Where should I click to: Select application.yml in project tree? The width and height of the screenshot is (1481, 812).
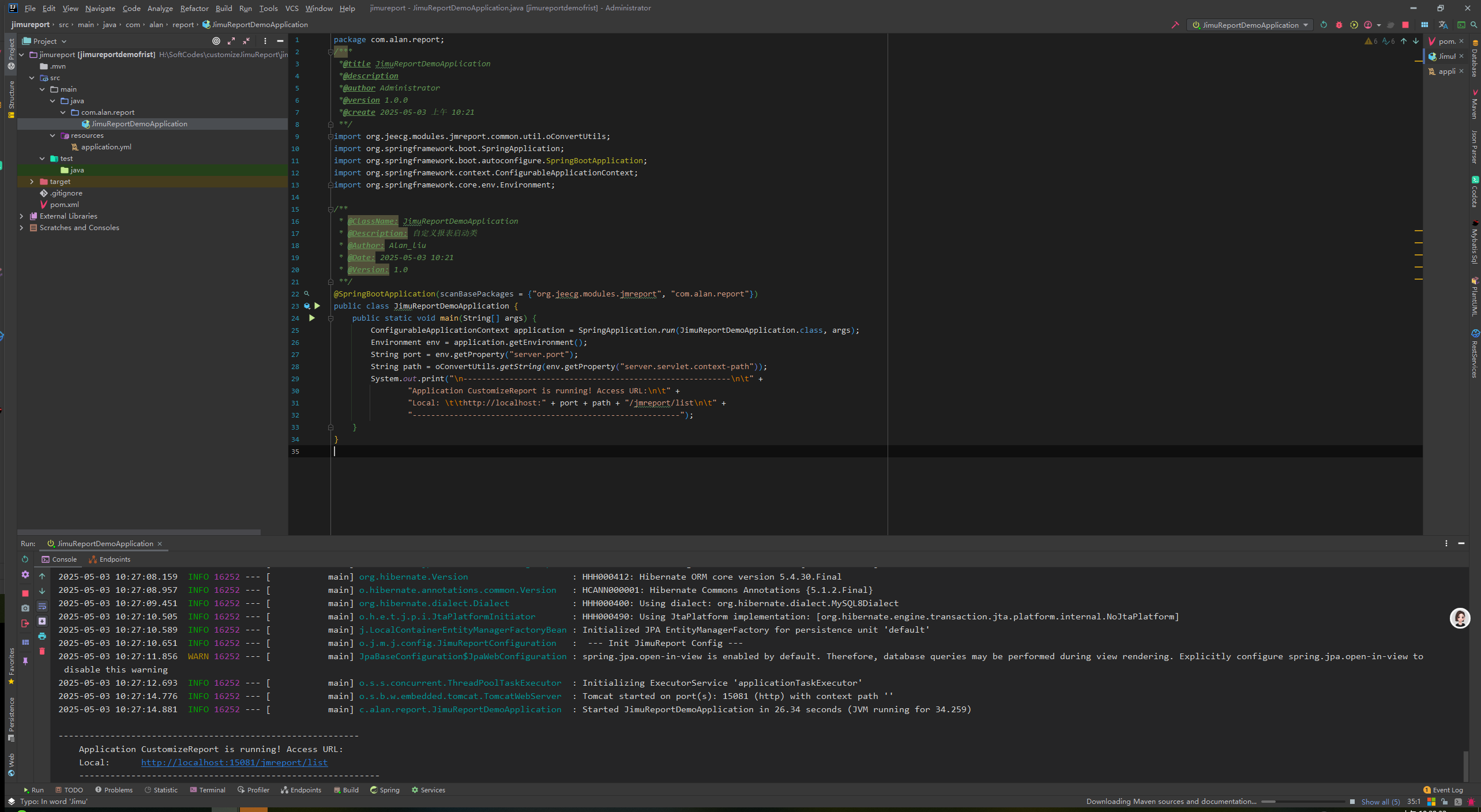[x=106, y=147]
